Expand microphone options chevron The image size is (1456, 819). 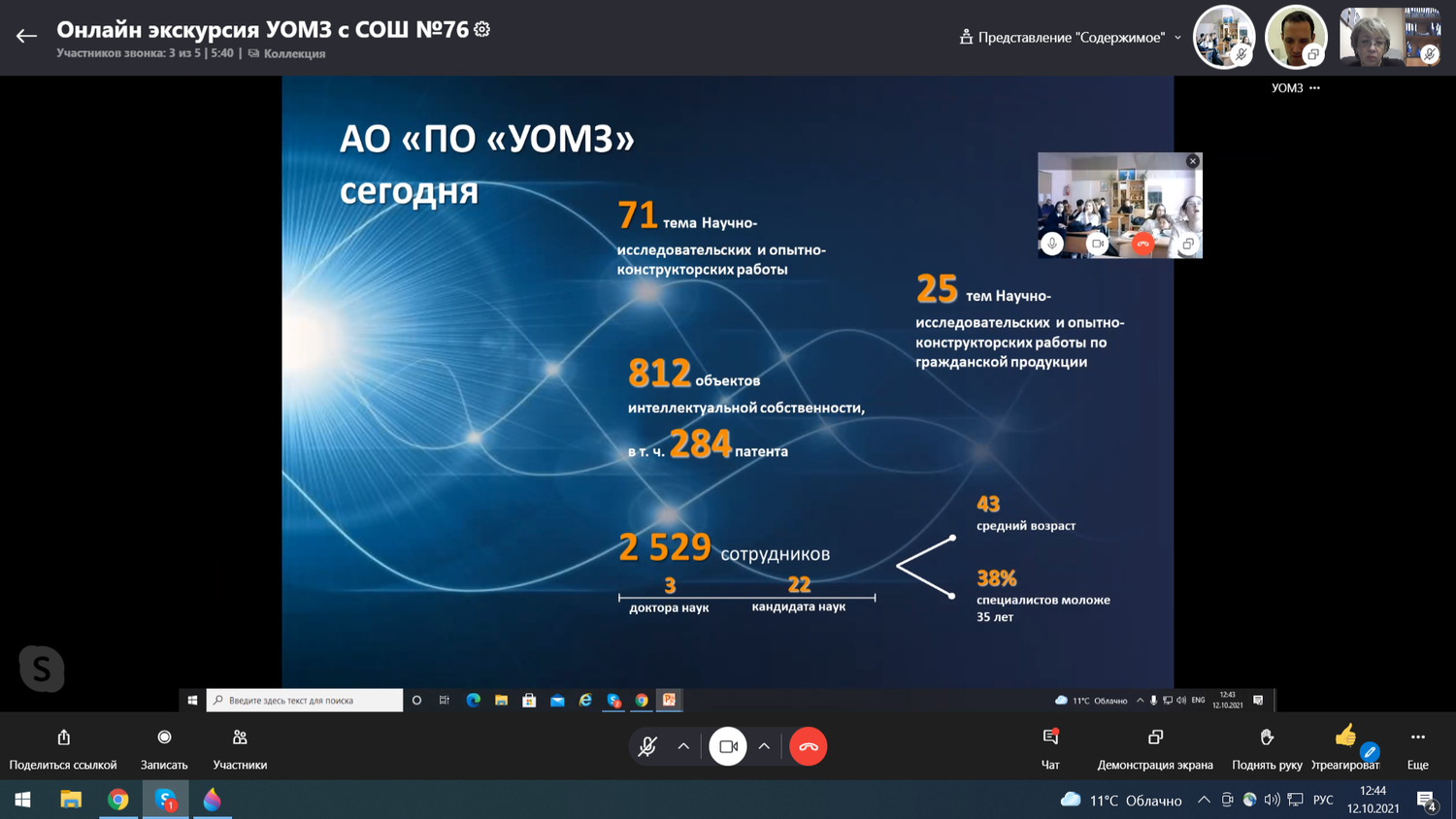tap(683, 746)
